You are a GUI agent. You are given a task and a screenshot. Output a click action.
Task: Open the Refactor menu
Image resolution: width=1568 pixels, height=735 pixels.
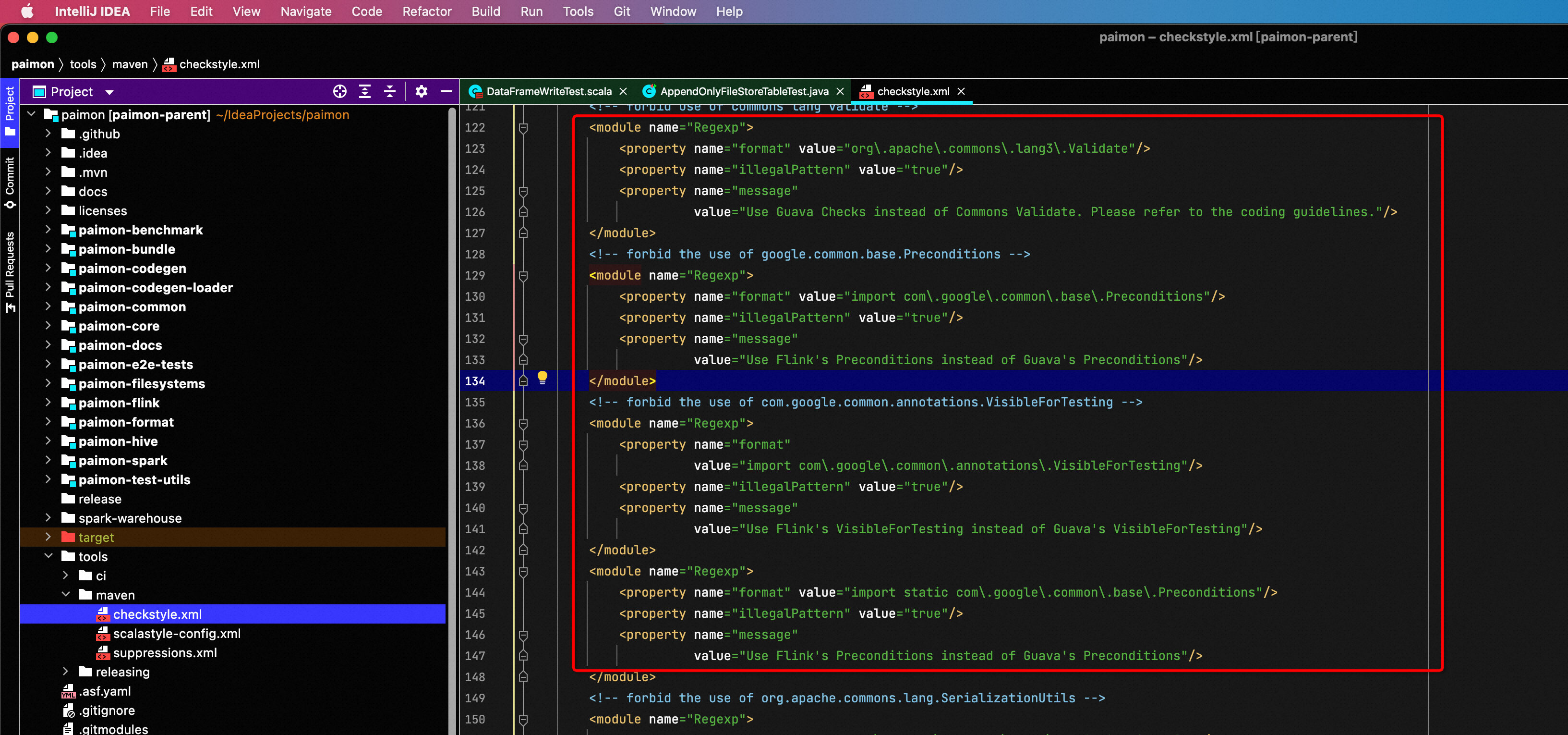[426, 12]
